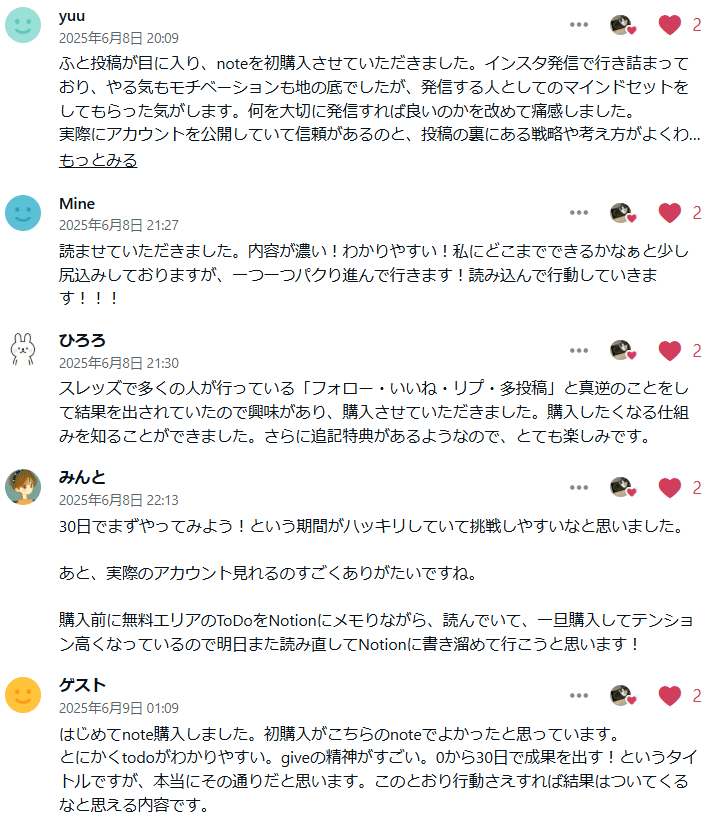The height and width of the screenshot is (821, 709).
Task: Toggle the like heart on yuu's comment
Action: coord(667,25)
